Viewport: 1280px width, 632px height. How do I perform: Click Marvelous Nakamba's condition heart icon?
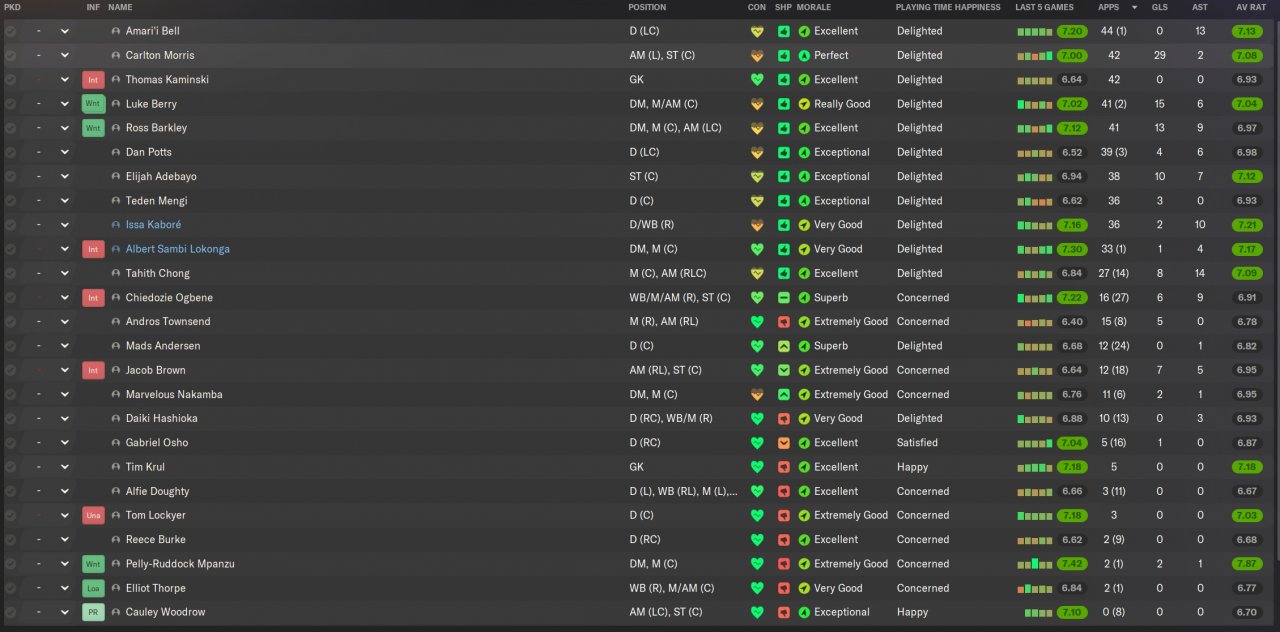(757, 394)
